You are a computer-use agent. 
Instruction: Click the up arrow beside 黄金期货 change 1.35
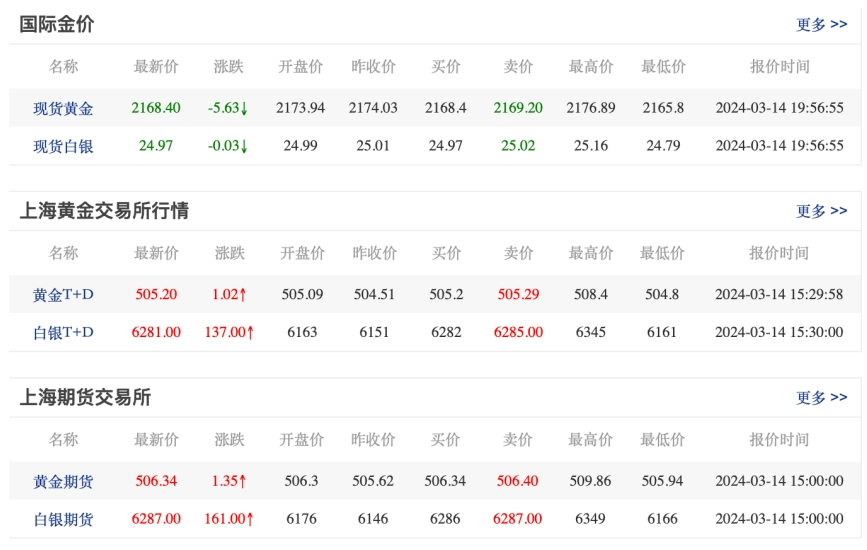tap(243, 482)
